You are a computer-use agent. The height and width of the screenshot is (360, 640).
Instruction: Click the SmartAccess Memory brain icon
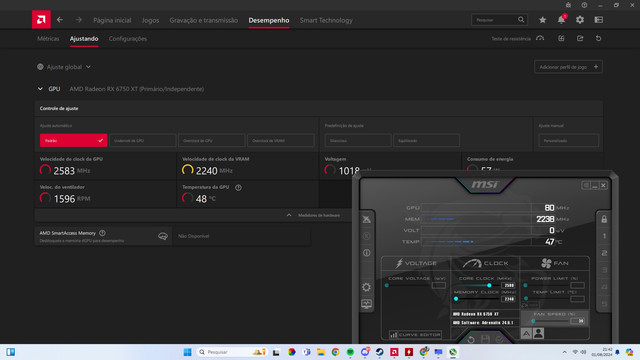tap(163, 236)
